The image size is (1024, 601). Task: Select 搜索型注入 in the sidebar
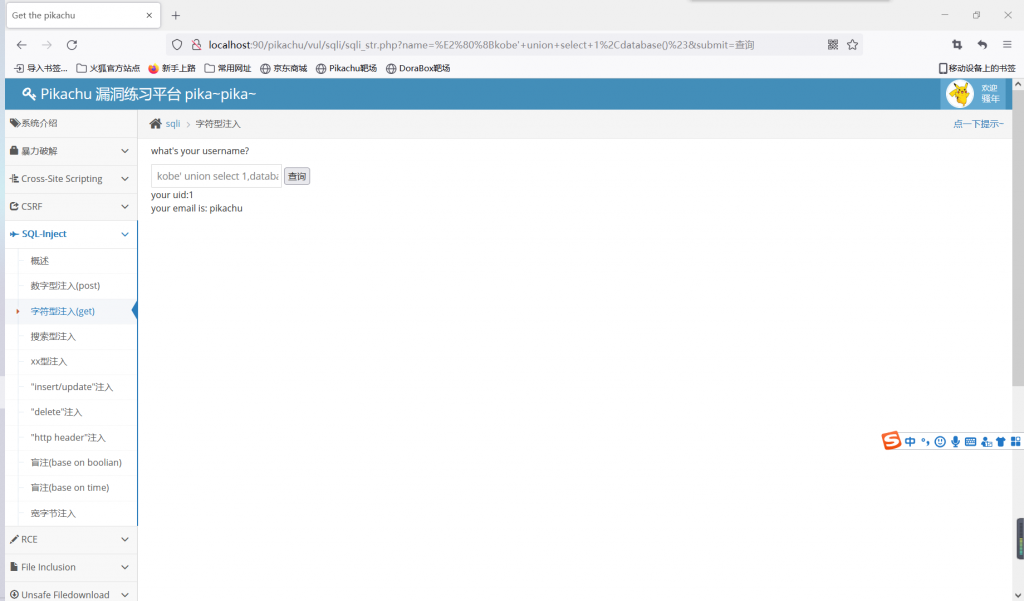click(x=53, y=337)
